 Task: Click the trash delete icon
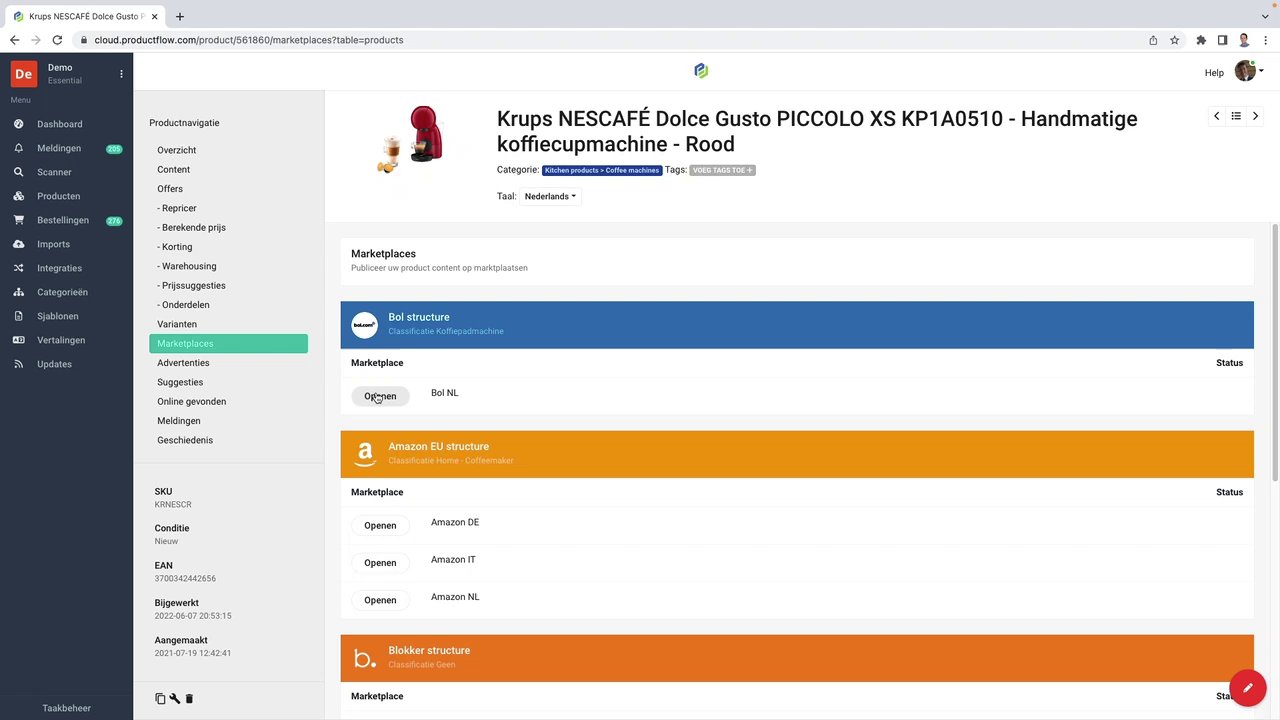tap(189, 699)
